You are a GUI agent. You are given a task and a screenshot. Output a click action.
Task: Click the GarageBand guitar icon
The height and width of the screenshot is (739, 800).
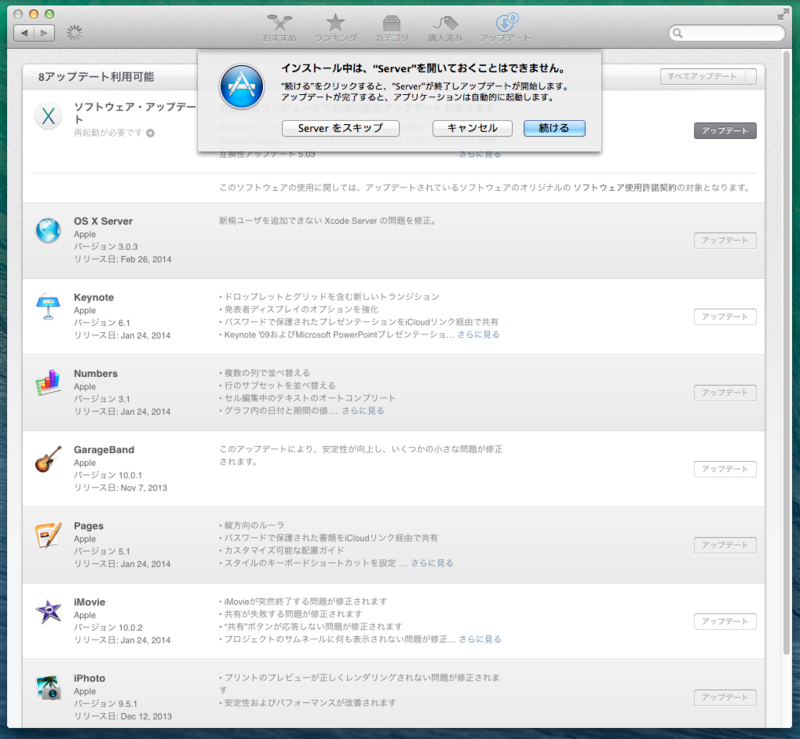coord(48,459)
